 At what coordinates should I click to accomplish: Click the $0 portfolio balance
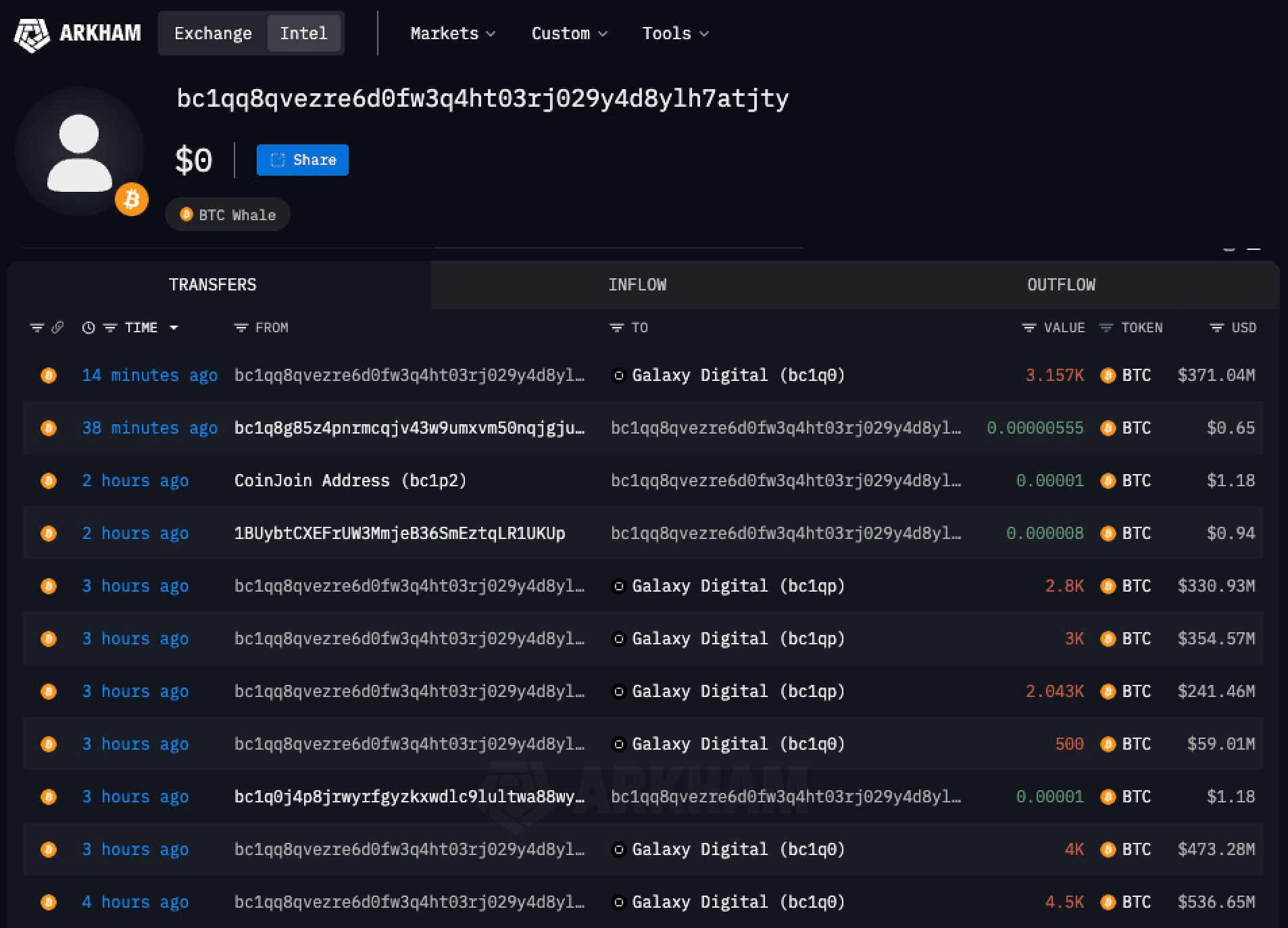click(x=194, y=161)
